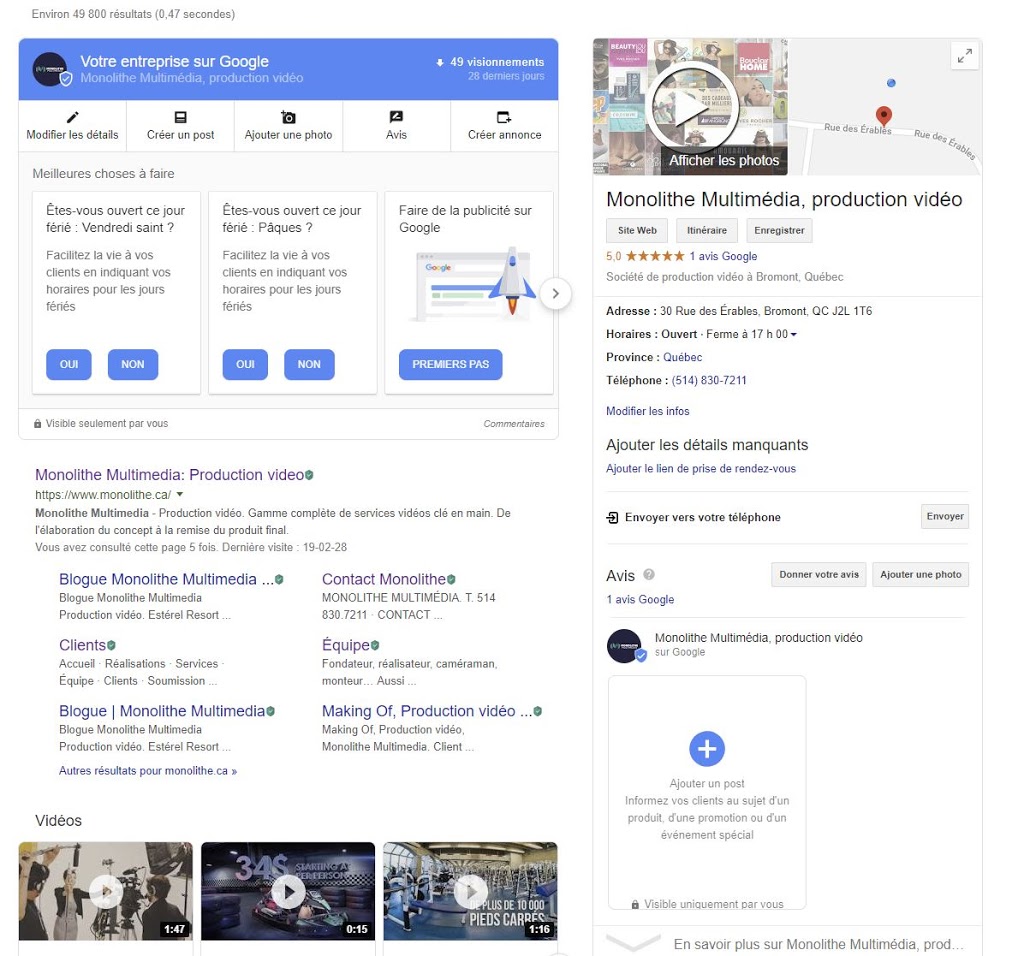Click the help question mark next to Avis
The height and width of the screenshot is (956, 1024).
[648, 575]
